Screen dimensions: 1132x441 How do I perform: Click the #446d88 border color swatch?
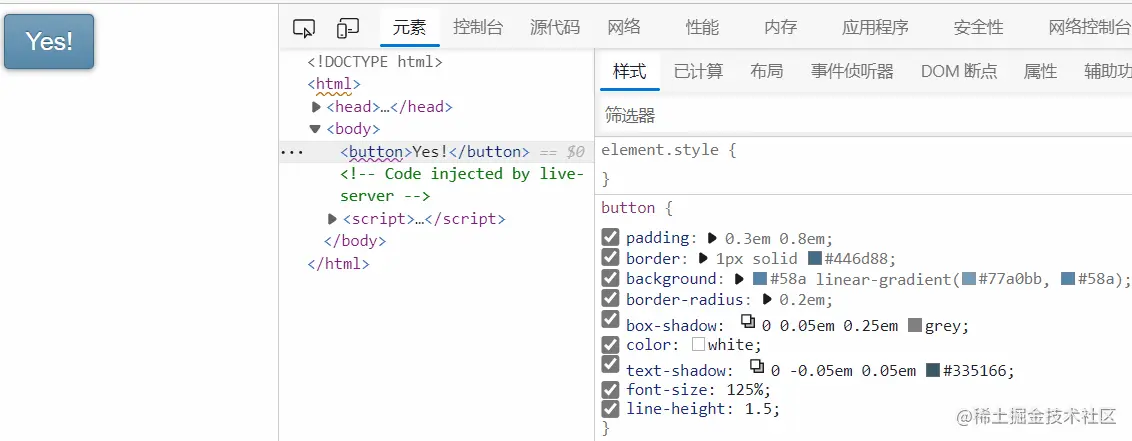(815, 259)
